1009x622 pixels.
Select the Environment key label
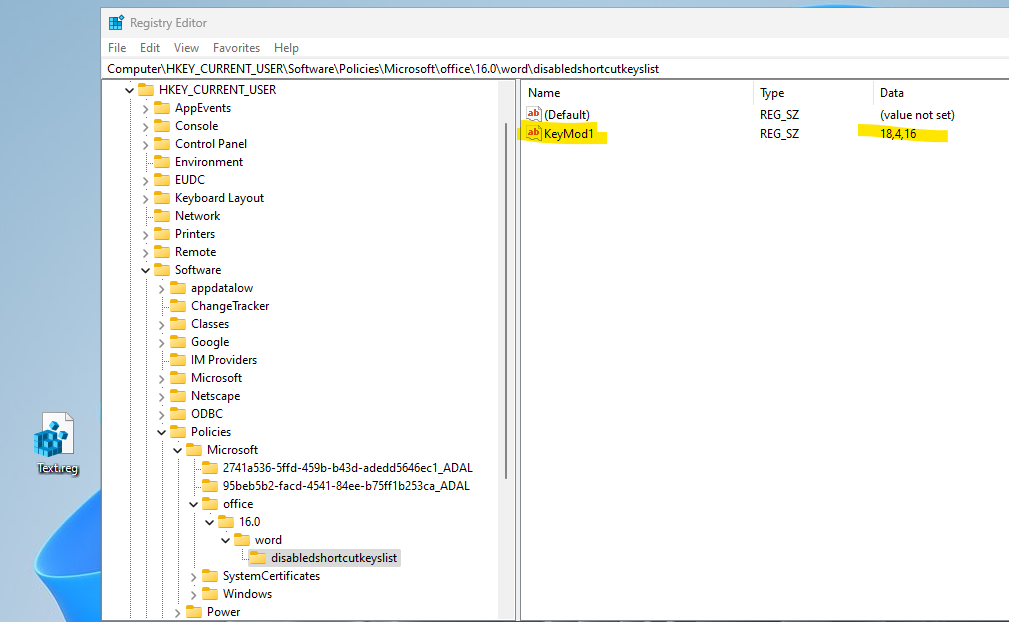pos(208,161)
